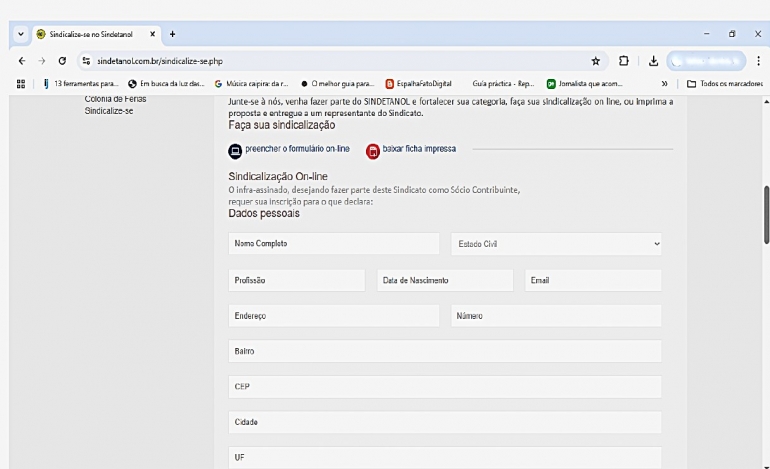Click the scrollbar up arrow
The height and width of the screenshot is (469, 770).
click(767, 102)
